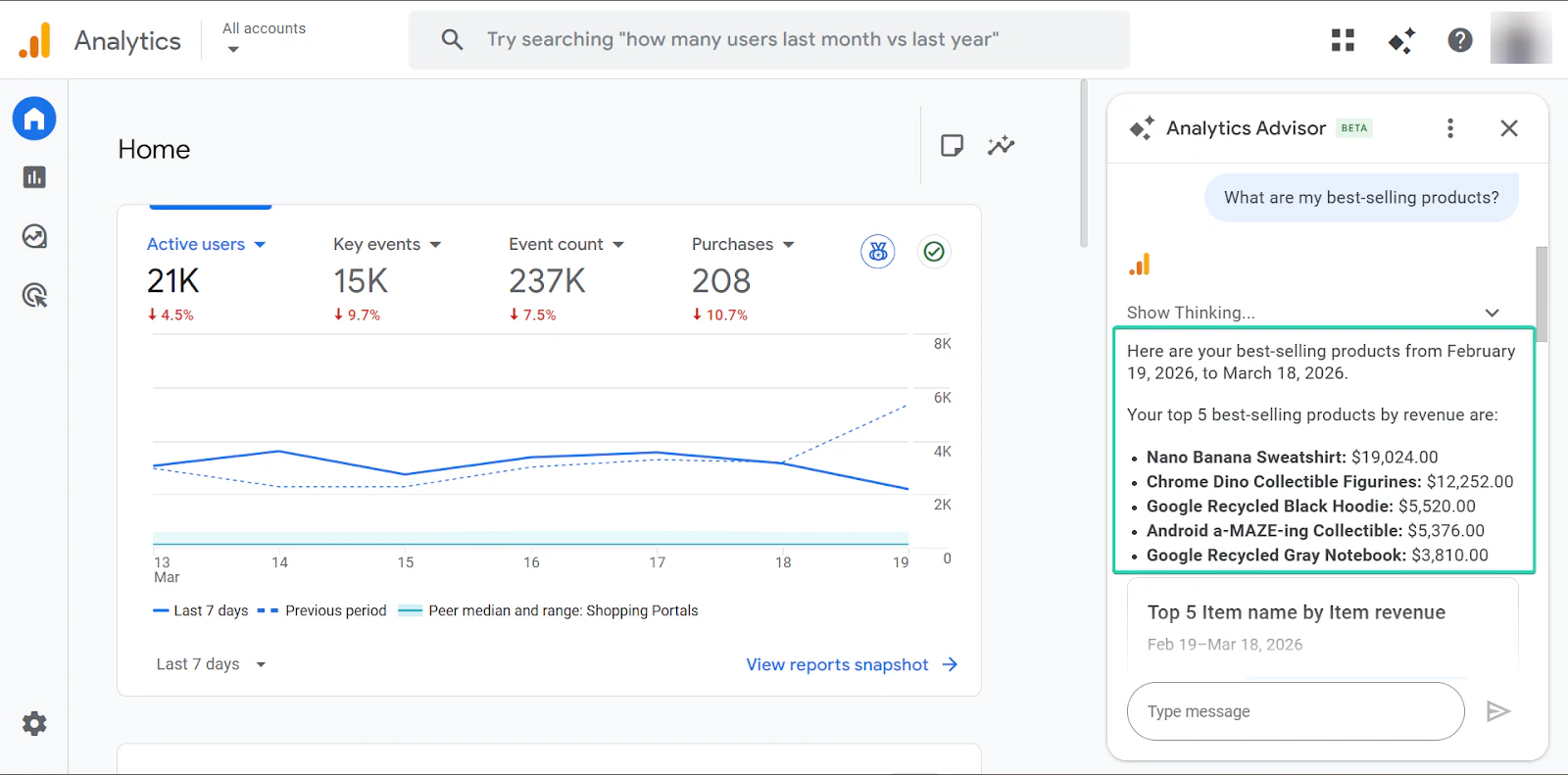This screenshot has width=1568, height=775.
Task: Click the Feb 19–Mar 18, 2026 date text
Action: coord(1225,645)
